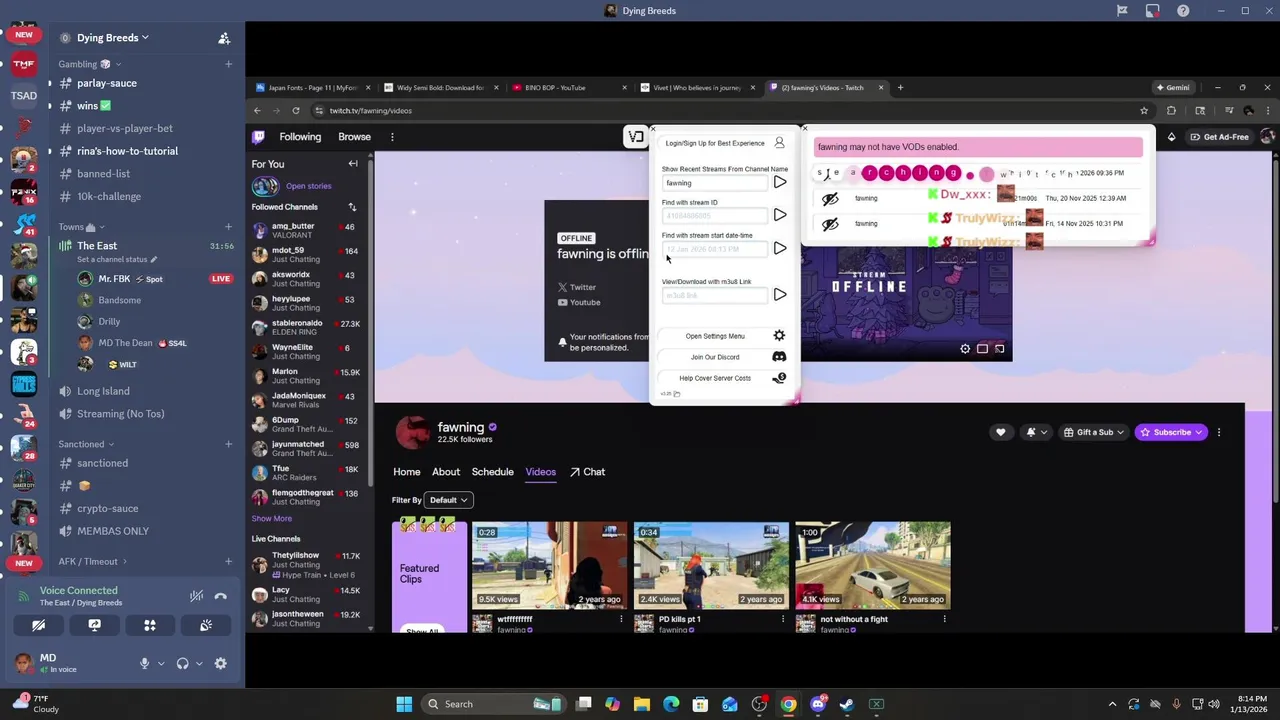Open the Following page on Twitch
Viewport: 1280px width, 720px height.
click(x=300, y=137)
